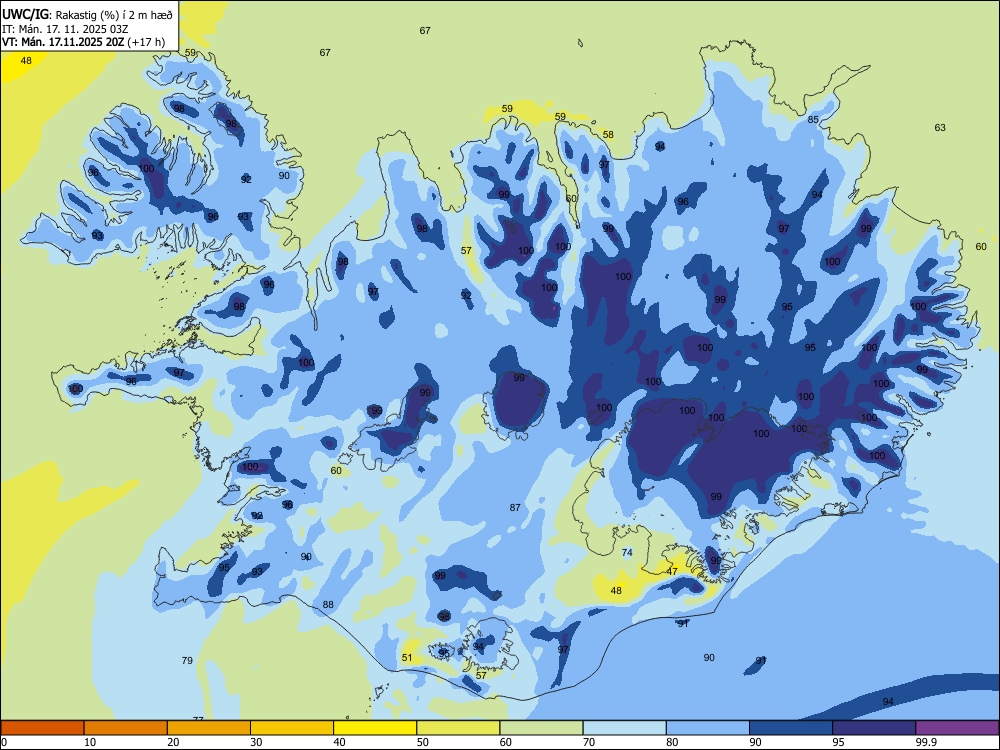The image size is (1000, 750).
Task: Click the title 'UWC/IG: Rakastig (%) í 2 m hæð'
Action: point(87,15)
